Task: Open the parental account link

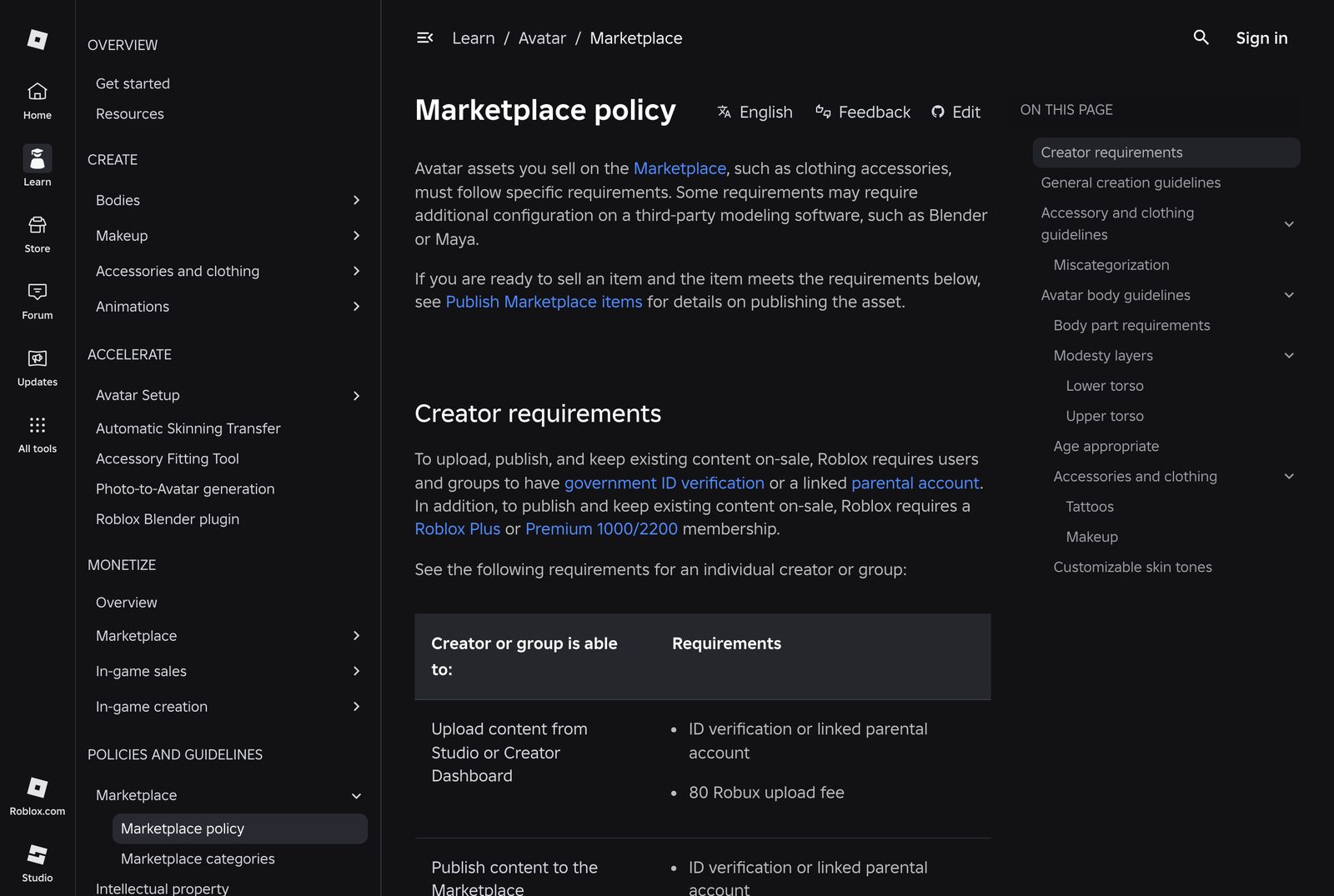Action: [915, 483]
